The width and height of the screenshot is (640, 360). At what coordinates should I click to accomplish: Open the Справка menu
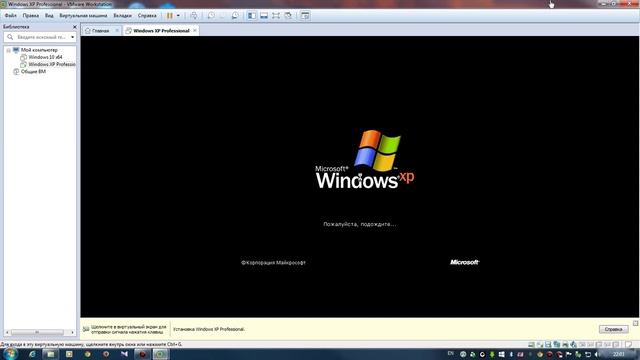(x=147, y=16)
